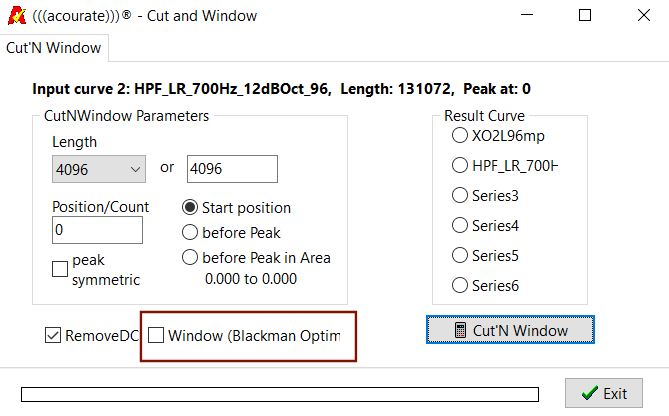Viewport: 669px width, 416px height.
Task: Select before Peak in Area option
Action: pyautogui.click(x=190, y=257)
